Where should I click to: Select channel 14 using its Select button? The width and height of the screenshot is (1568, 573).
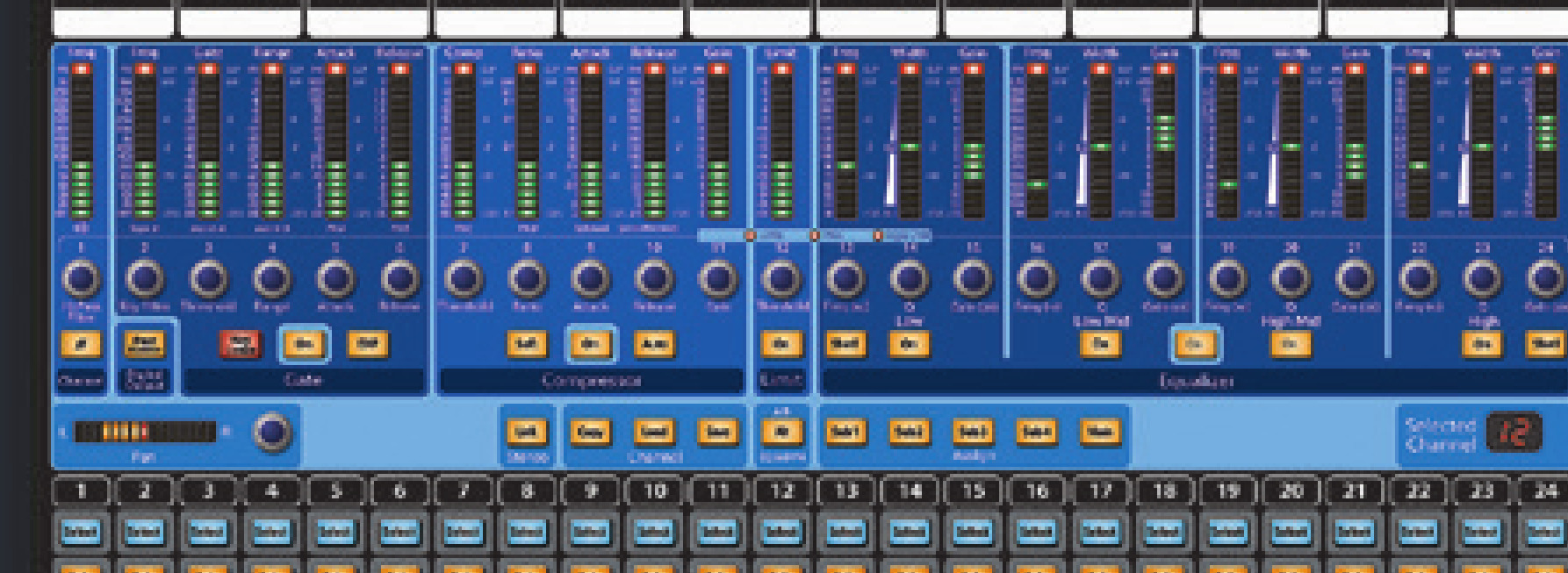pyautogui.click(x=909, y=532)
